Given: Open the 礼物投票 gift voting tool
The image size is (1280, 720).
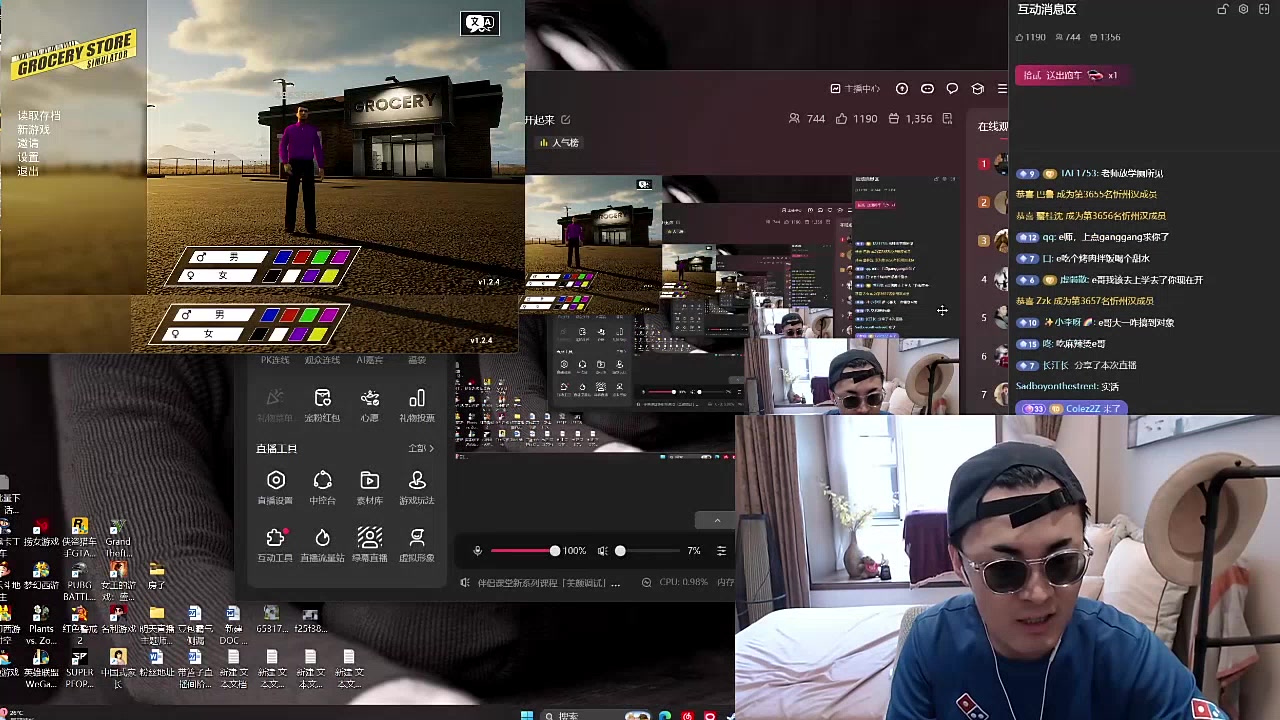Looking at the screenshot, I should pos(417,405).
